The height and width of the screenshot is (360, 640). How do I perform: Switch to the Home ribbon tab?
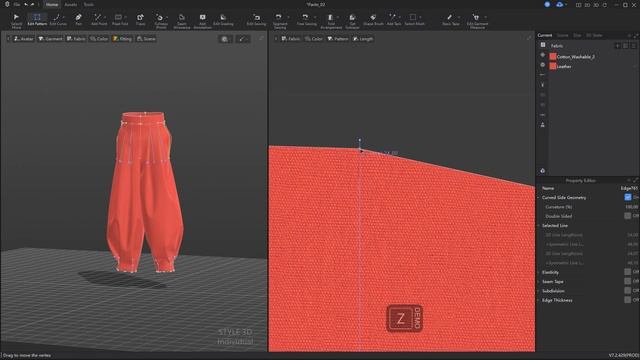click(52, 4)
